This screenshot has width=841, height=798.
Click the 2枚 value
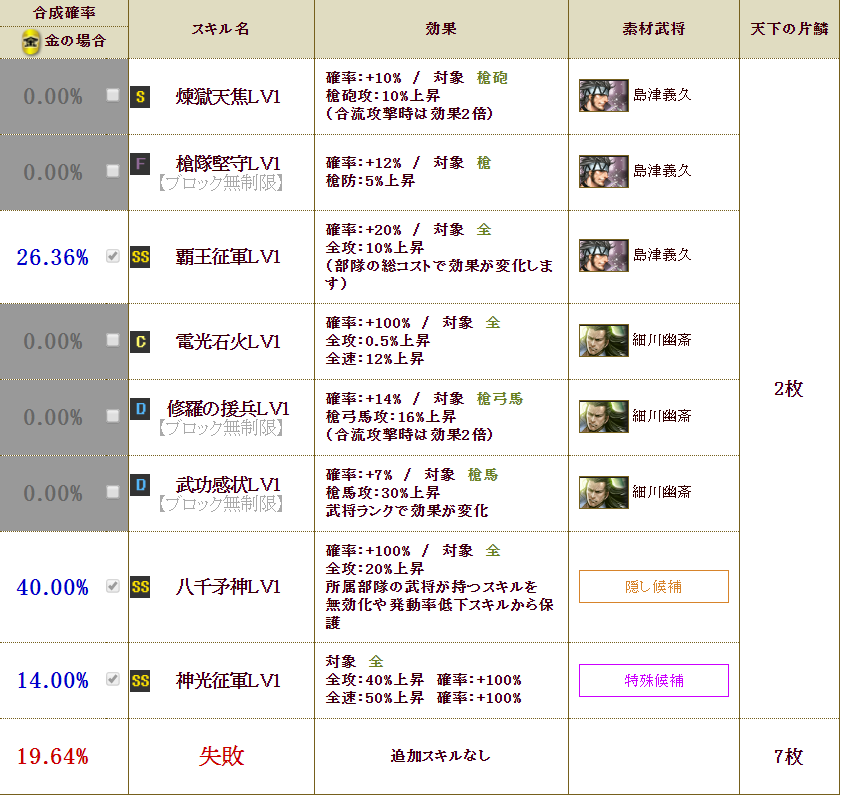click(x=789, y=389)
